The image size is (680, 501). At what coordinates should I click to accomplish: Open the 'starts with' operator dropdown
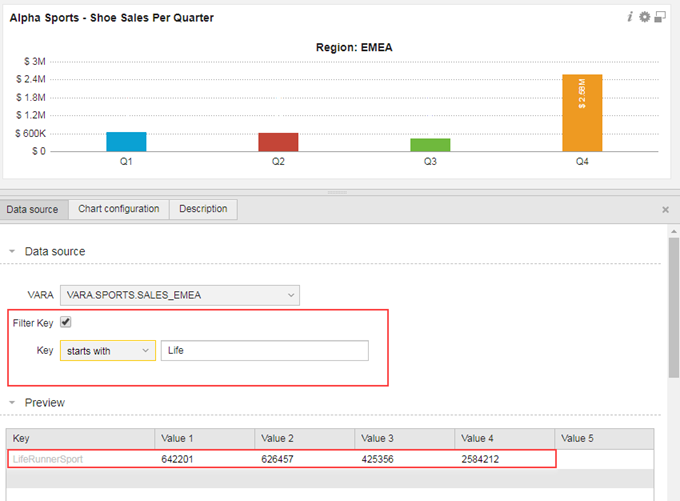click(107, 351)
